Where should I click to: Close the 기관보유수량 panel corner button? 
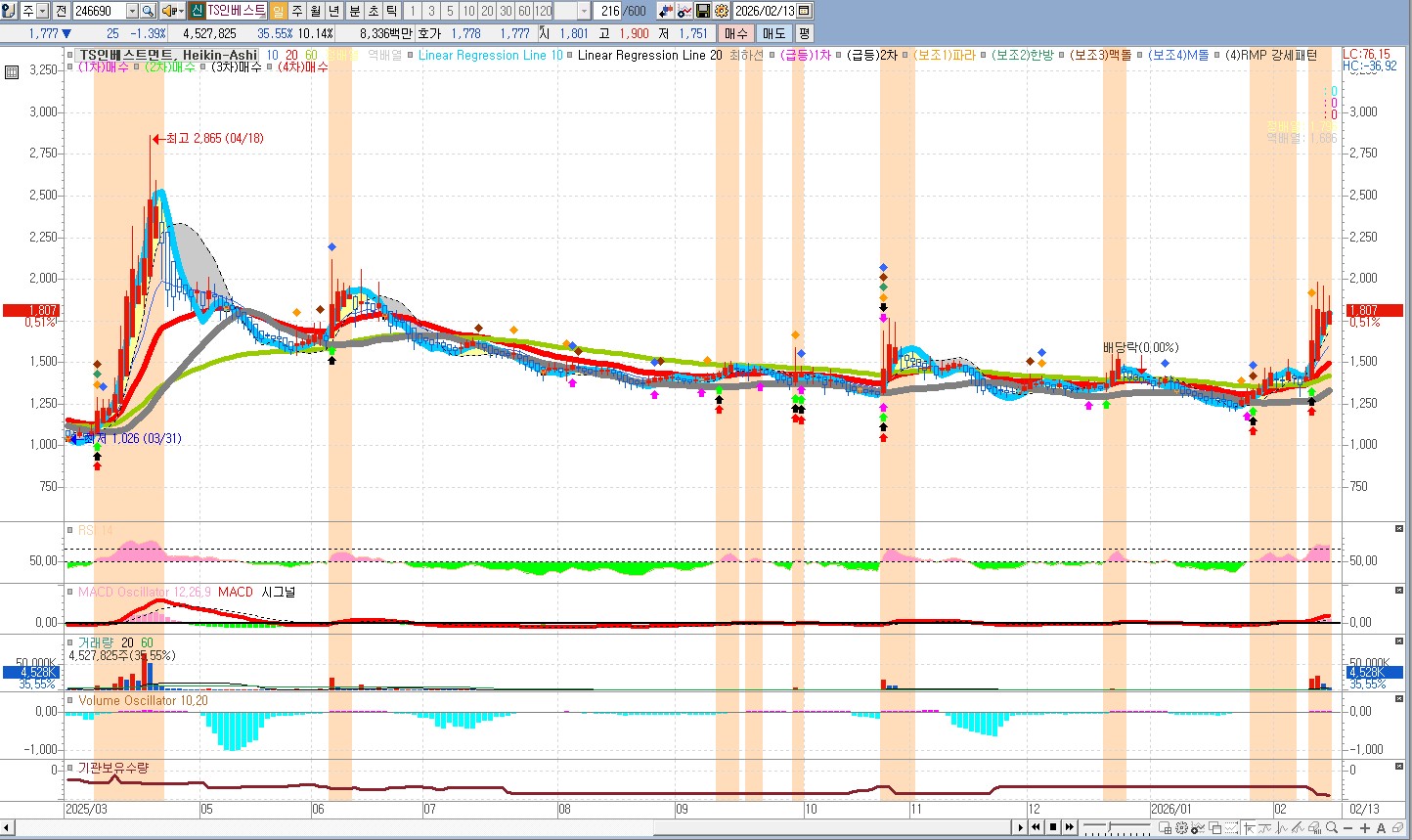coord(1399,768)
